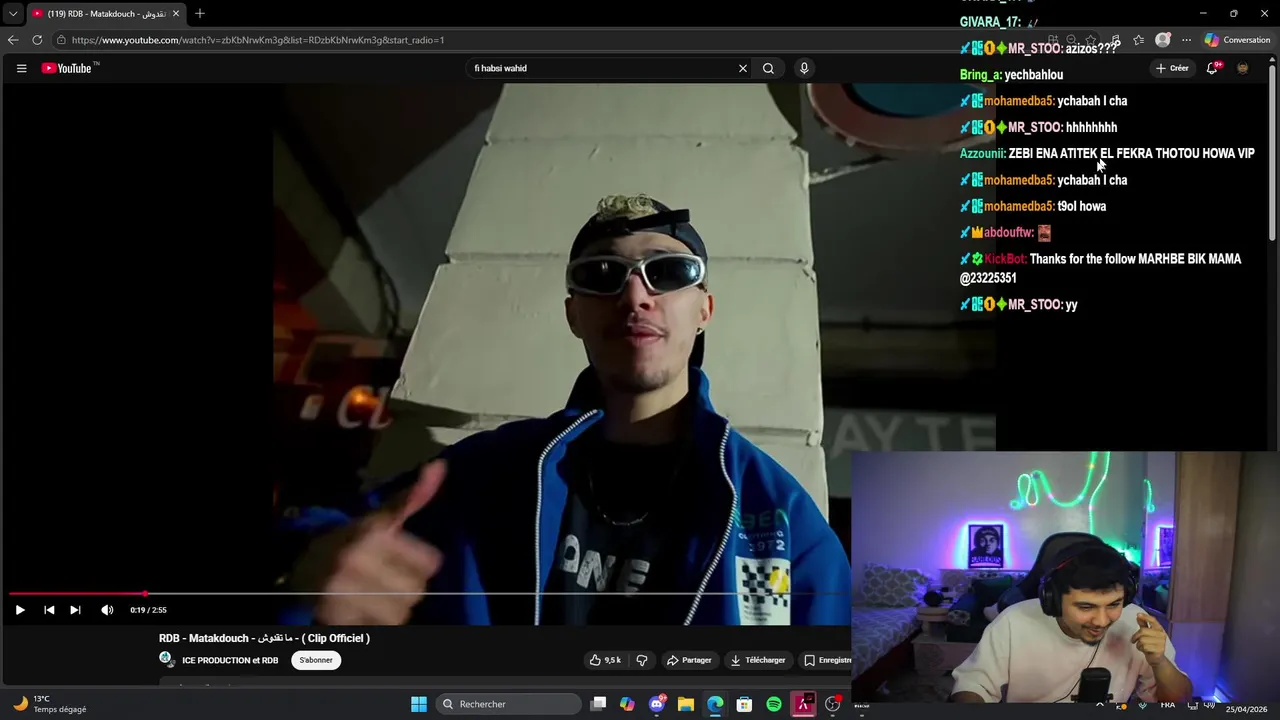Screen dimensions: 1280x720
Task: Open the Copilot Conversation button
Action: (x=1237, y=40)
